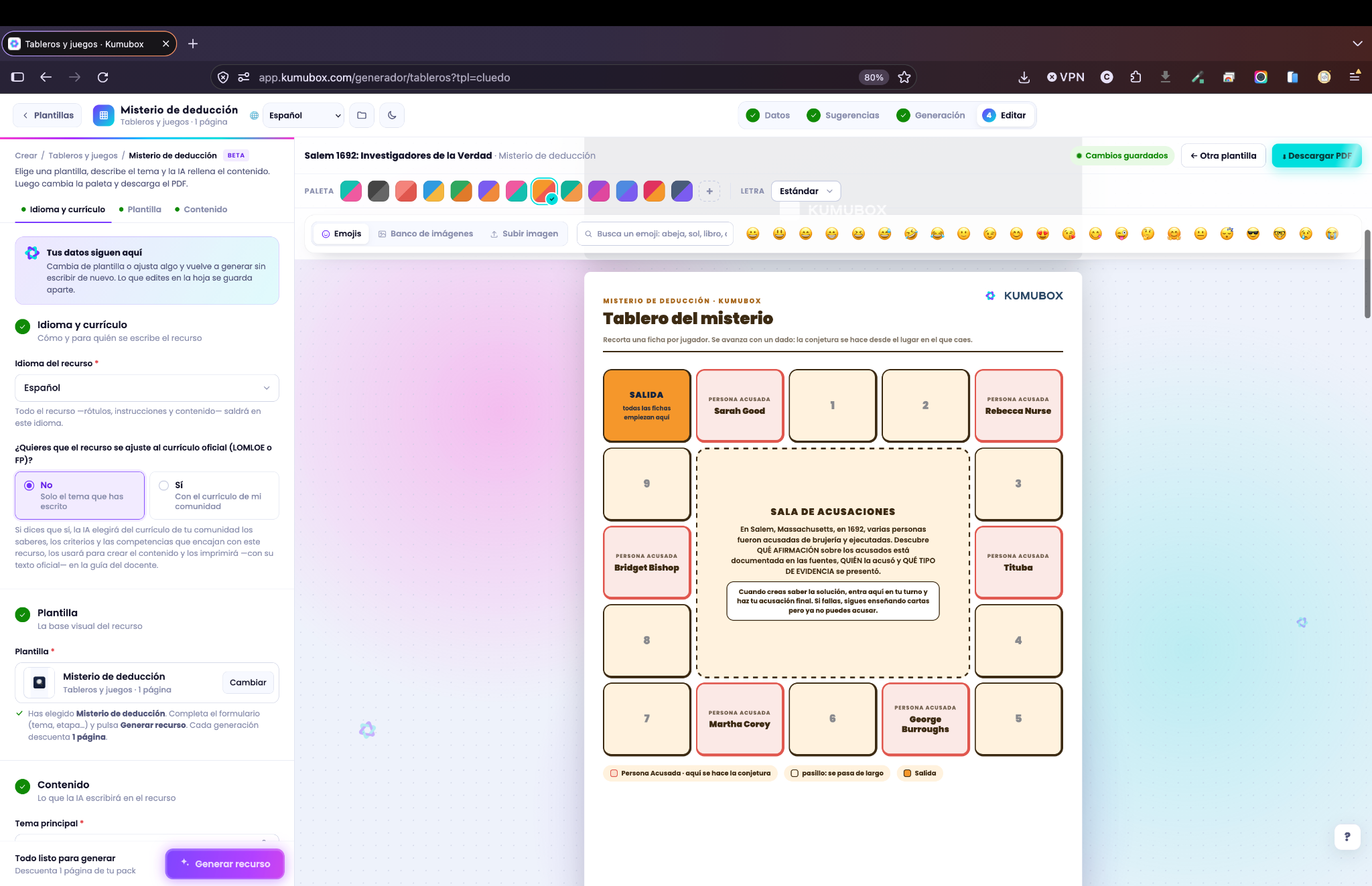
Task: Open the help question mark button
Action: coord(1347,836)
